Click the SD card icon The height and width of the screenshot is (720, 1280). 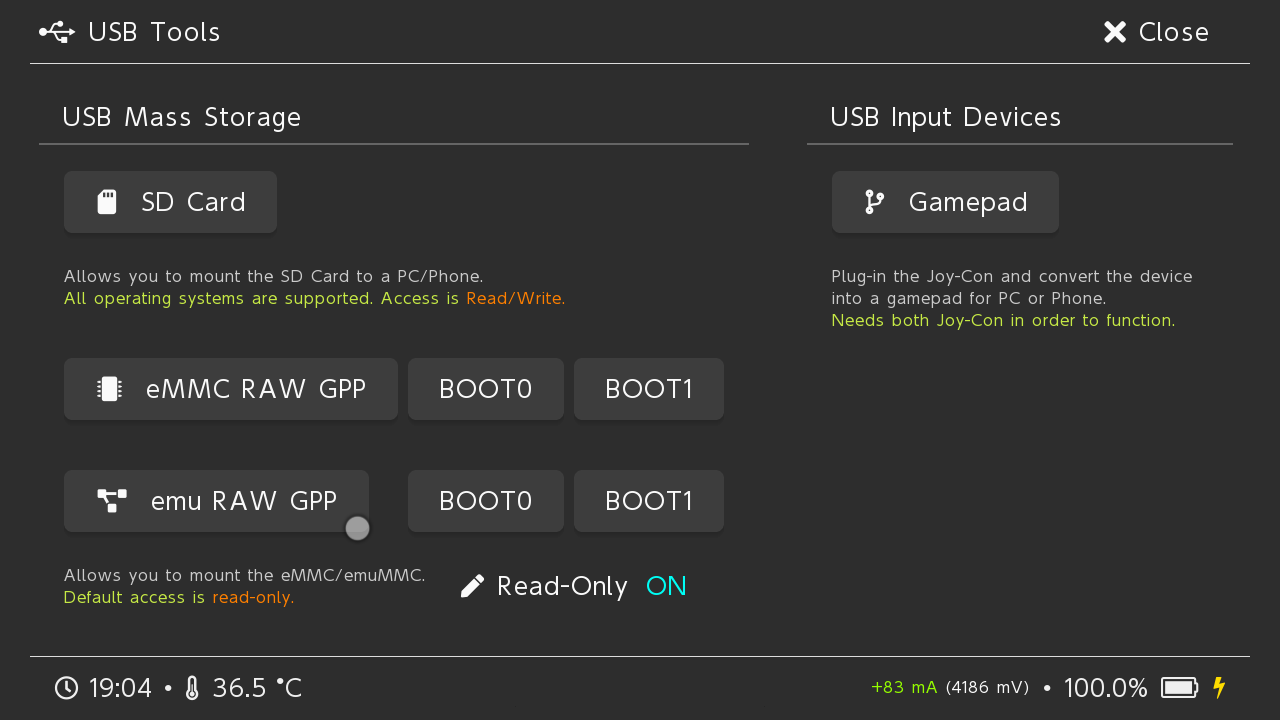[107, 202]
